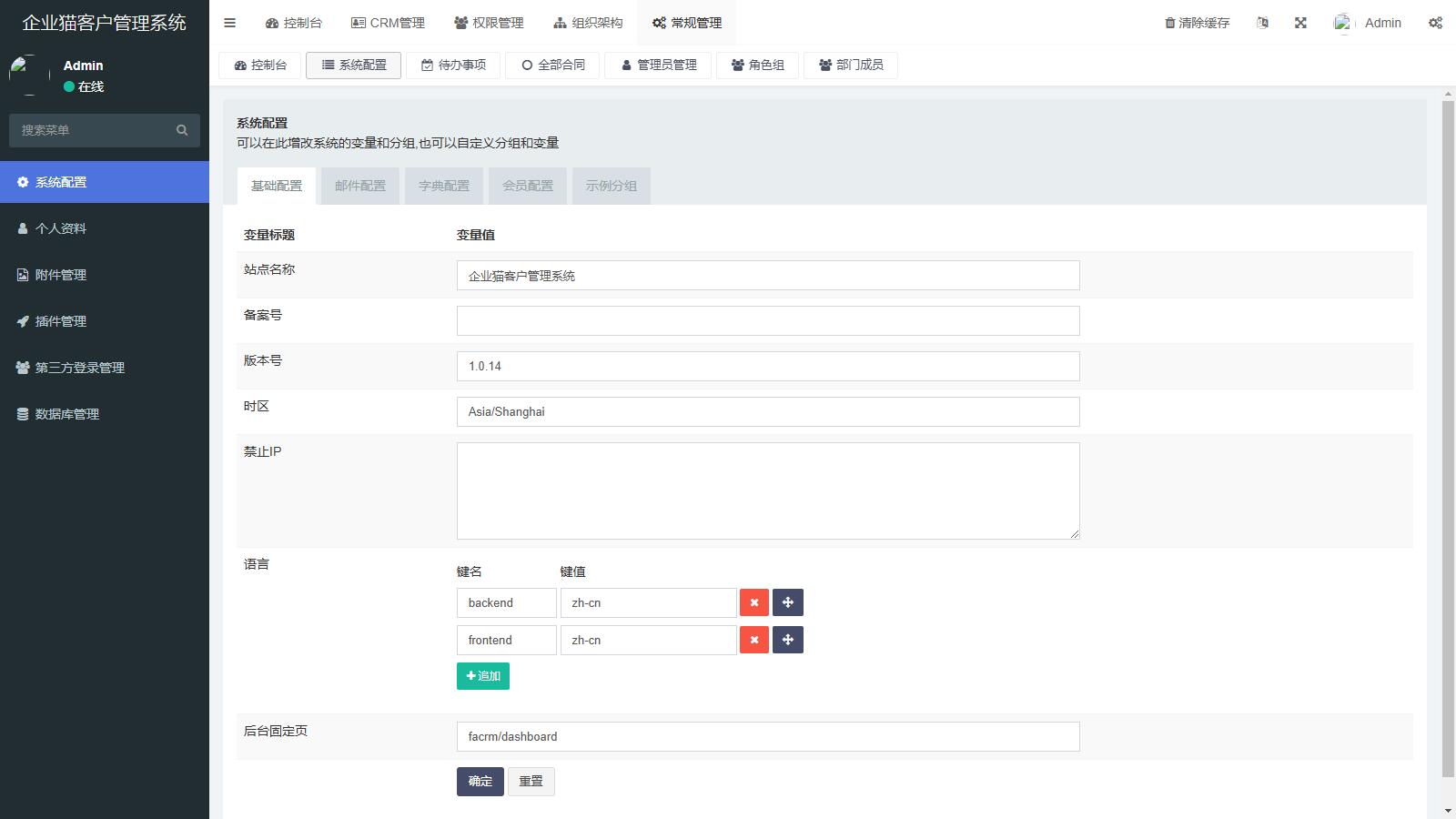Select 插件管理 in the sidebar
The width and height of the screenshot is (1456, 819).
click(x=61, y=321)
